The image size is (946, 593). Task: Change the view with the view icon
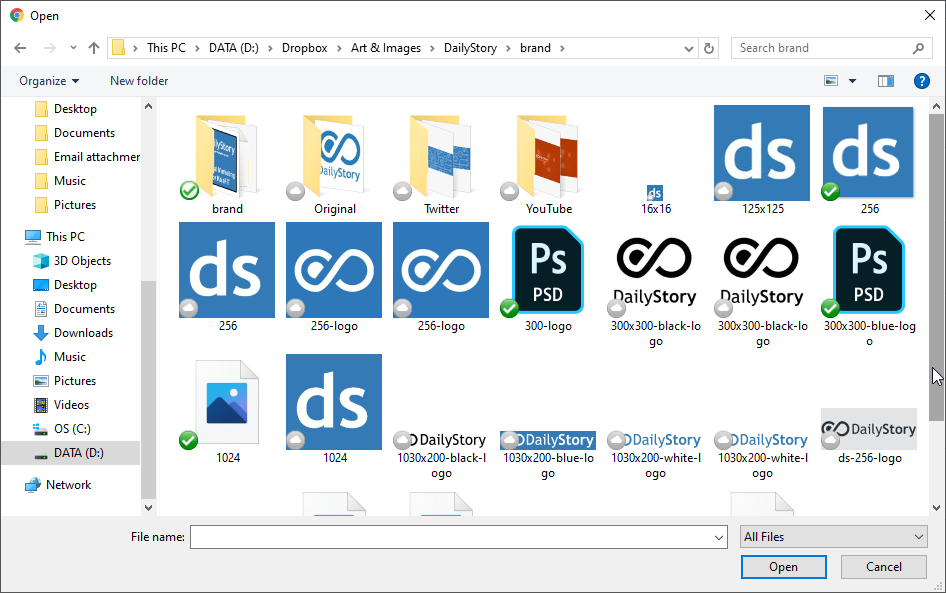point(831,81)
